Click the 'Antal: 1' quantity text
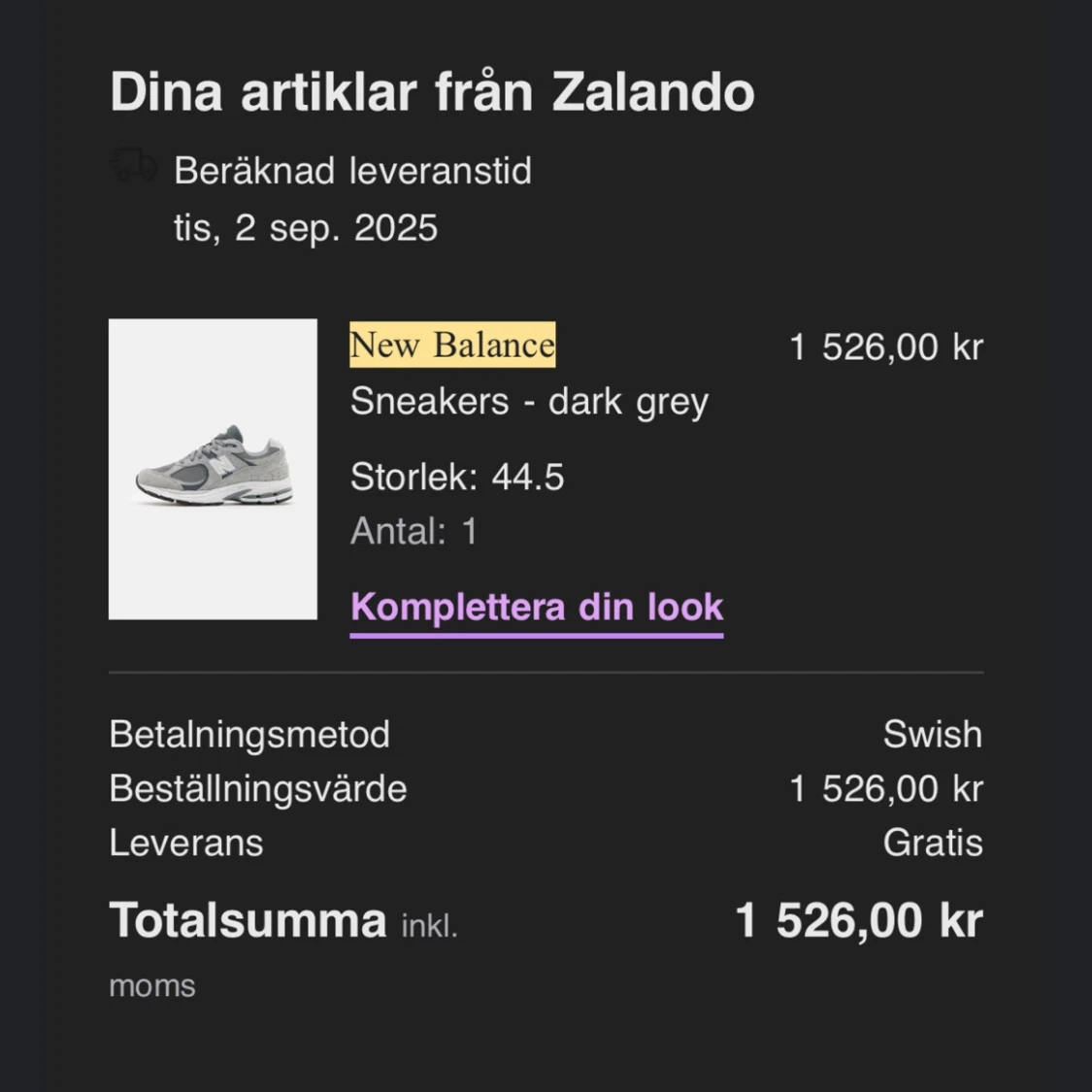1092x1092 pixels. [x=414, y=531]
